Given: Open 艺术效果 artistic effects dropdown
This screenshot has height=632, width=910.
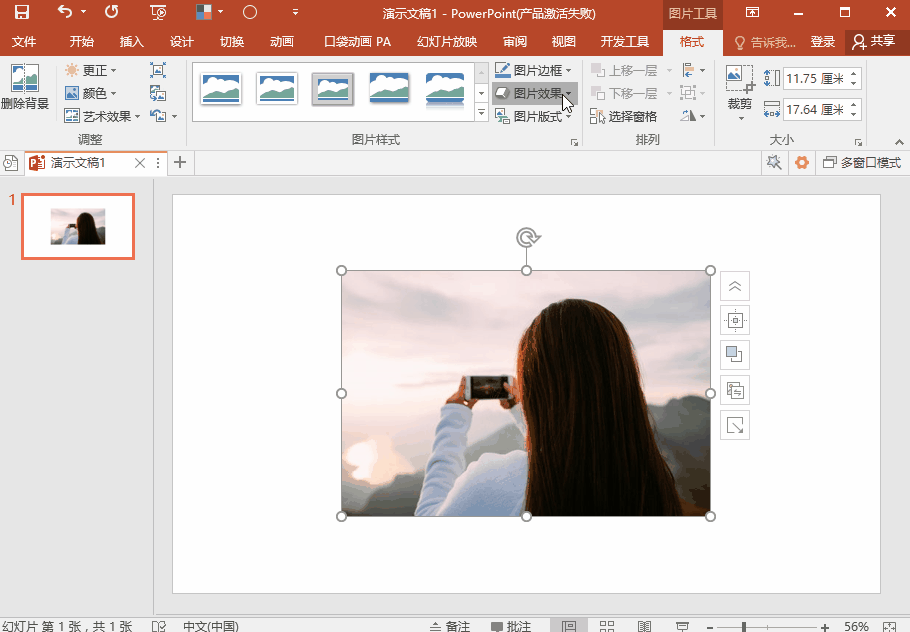Looking at the screenshot, I should 102,116.
